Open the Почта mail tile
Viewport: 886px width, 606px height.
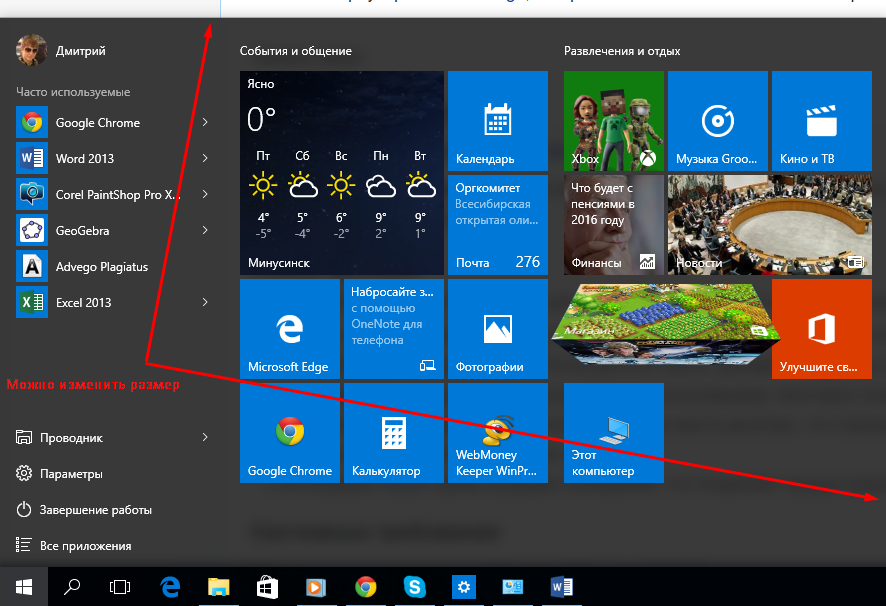pos(498,225)
